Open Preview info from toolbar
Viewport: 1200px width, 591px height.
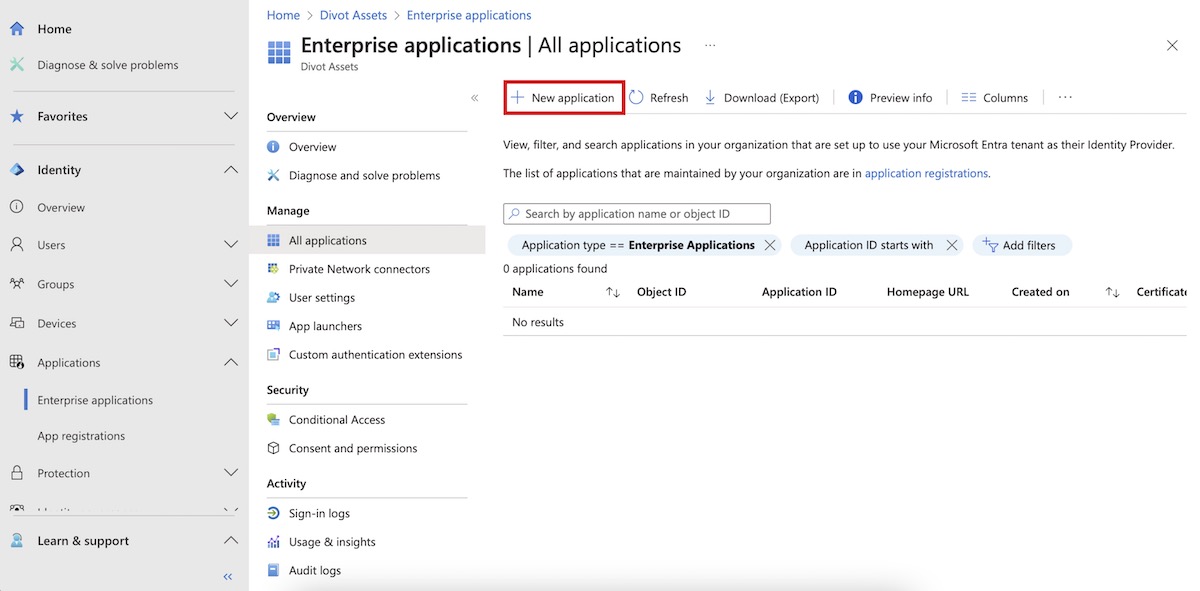coord(890,98)
